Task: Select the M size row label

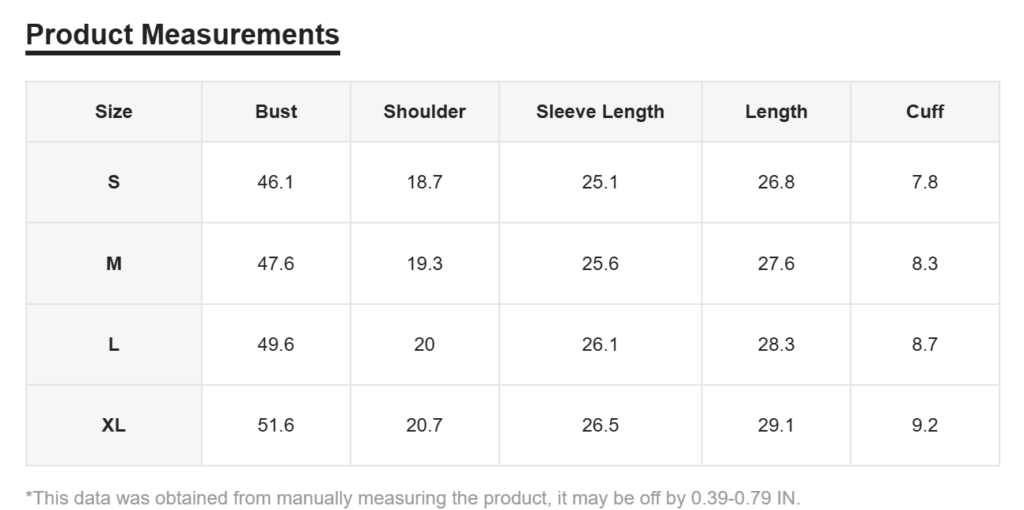Action: coord(114,263)
